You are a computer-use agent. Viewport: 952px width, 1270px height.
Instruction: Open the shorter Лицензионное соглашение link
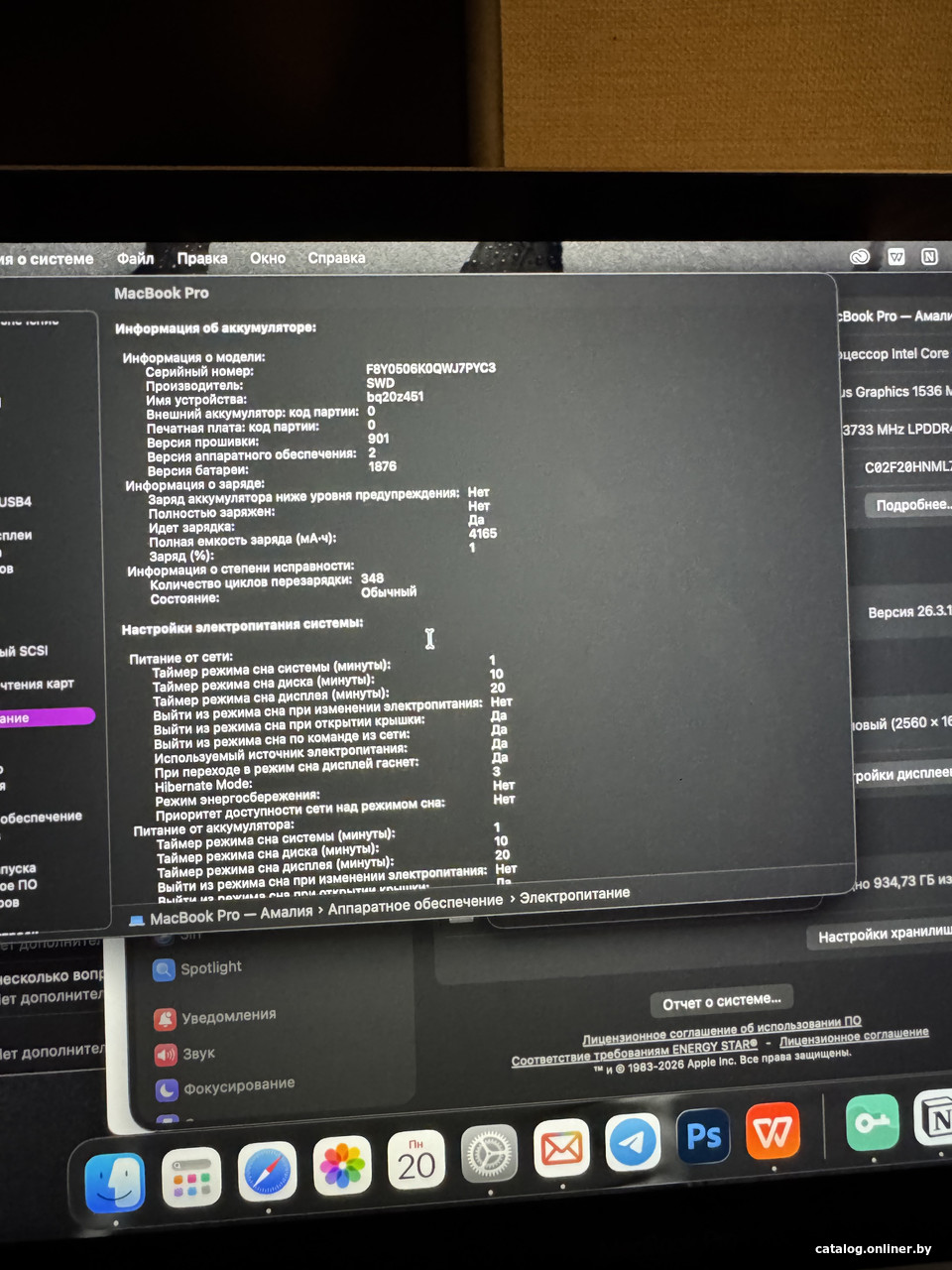pyautogui.click(x=854, y=1037)
